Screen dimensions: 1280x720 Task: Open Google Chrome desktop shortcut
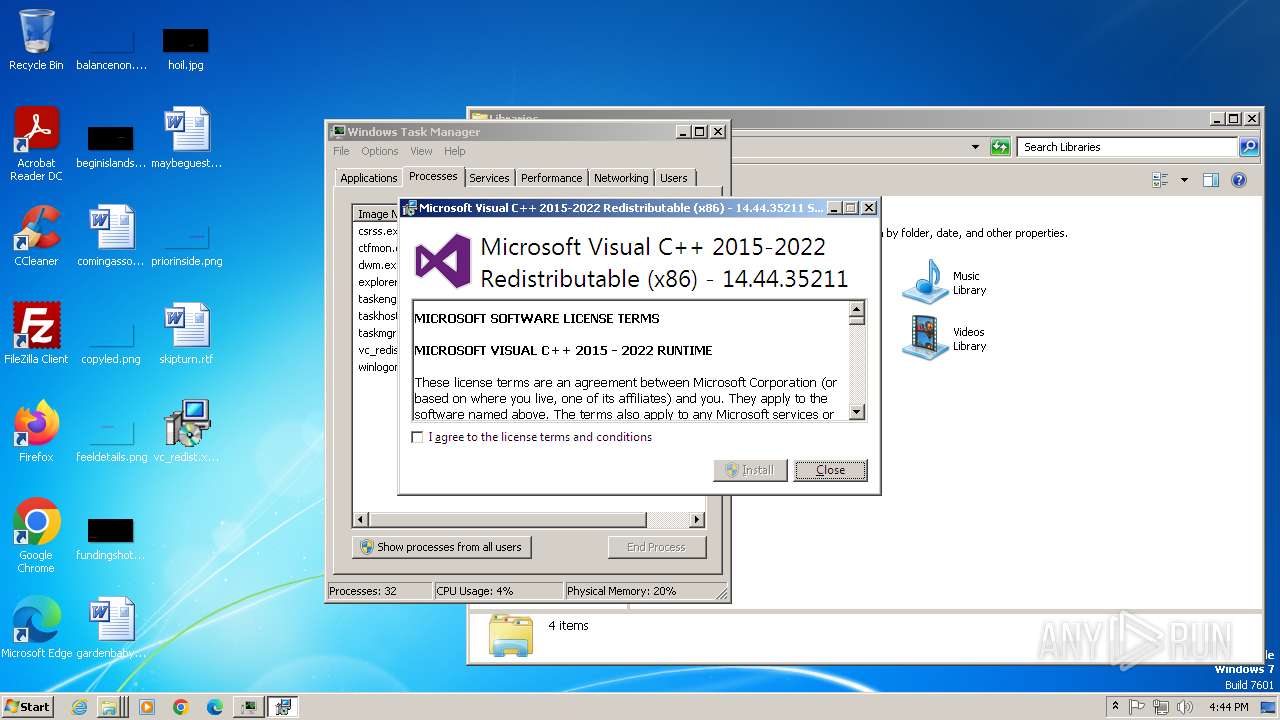(36, 536)
